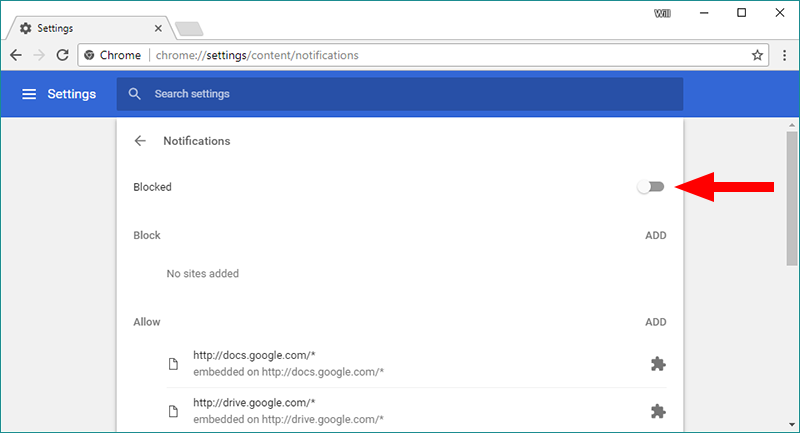Click the extension puzzle icon for drive.google.com
The image size is (800, 433).
pos(658,411)
